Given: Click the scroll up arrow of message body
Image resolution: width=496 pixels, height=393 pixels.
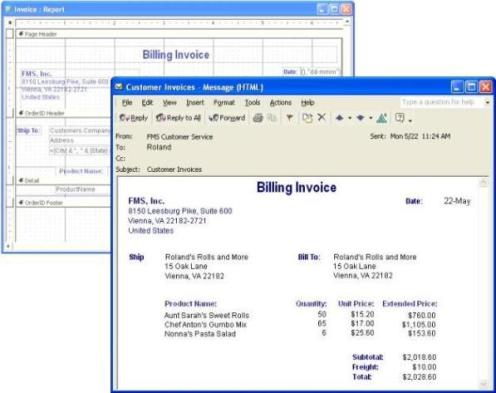Looking at the screenshot, I should (483, 183).
